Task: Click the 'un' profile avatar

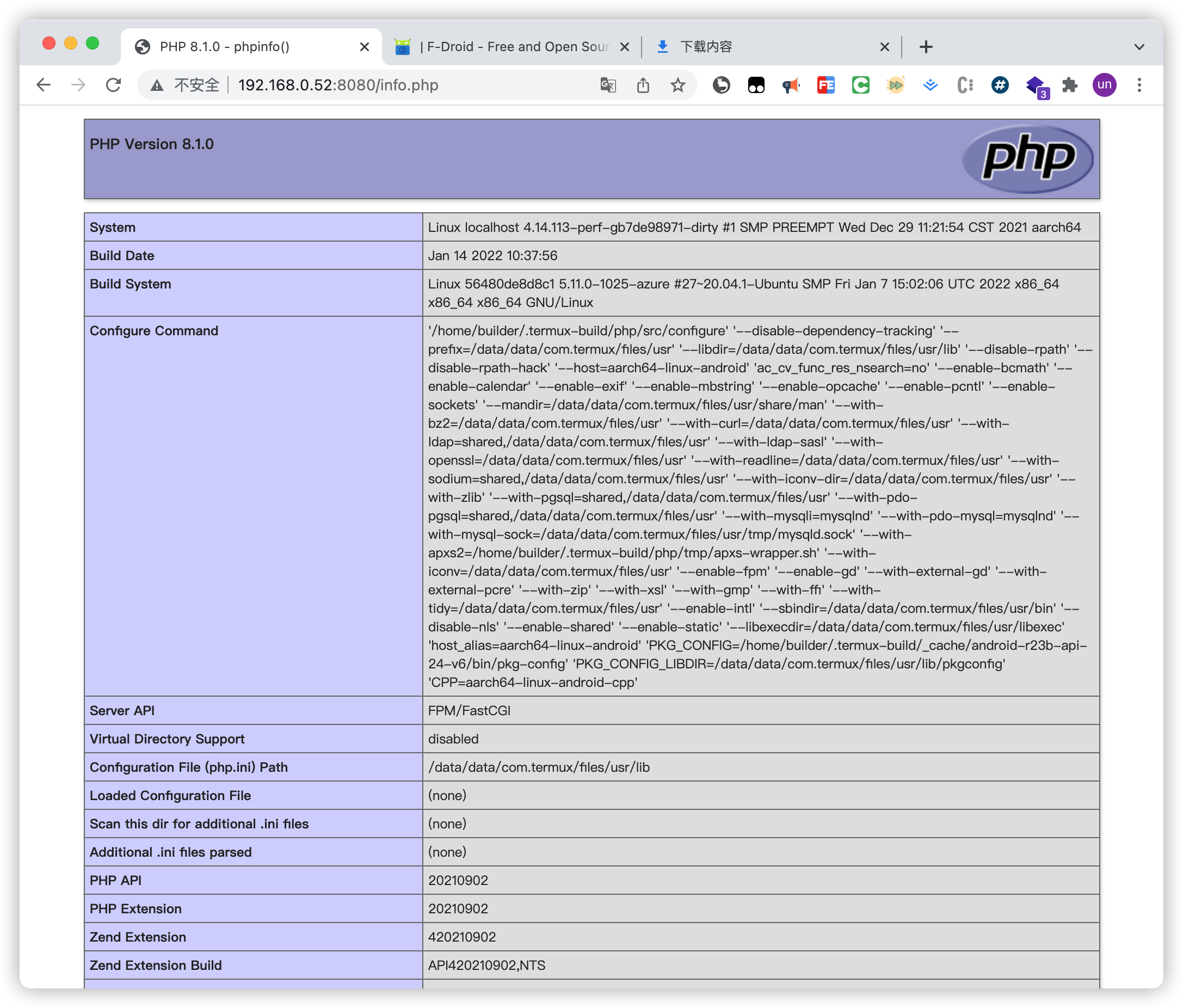Action: (x=1104, y=84)
